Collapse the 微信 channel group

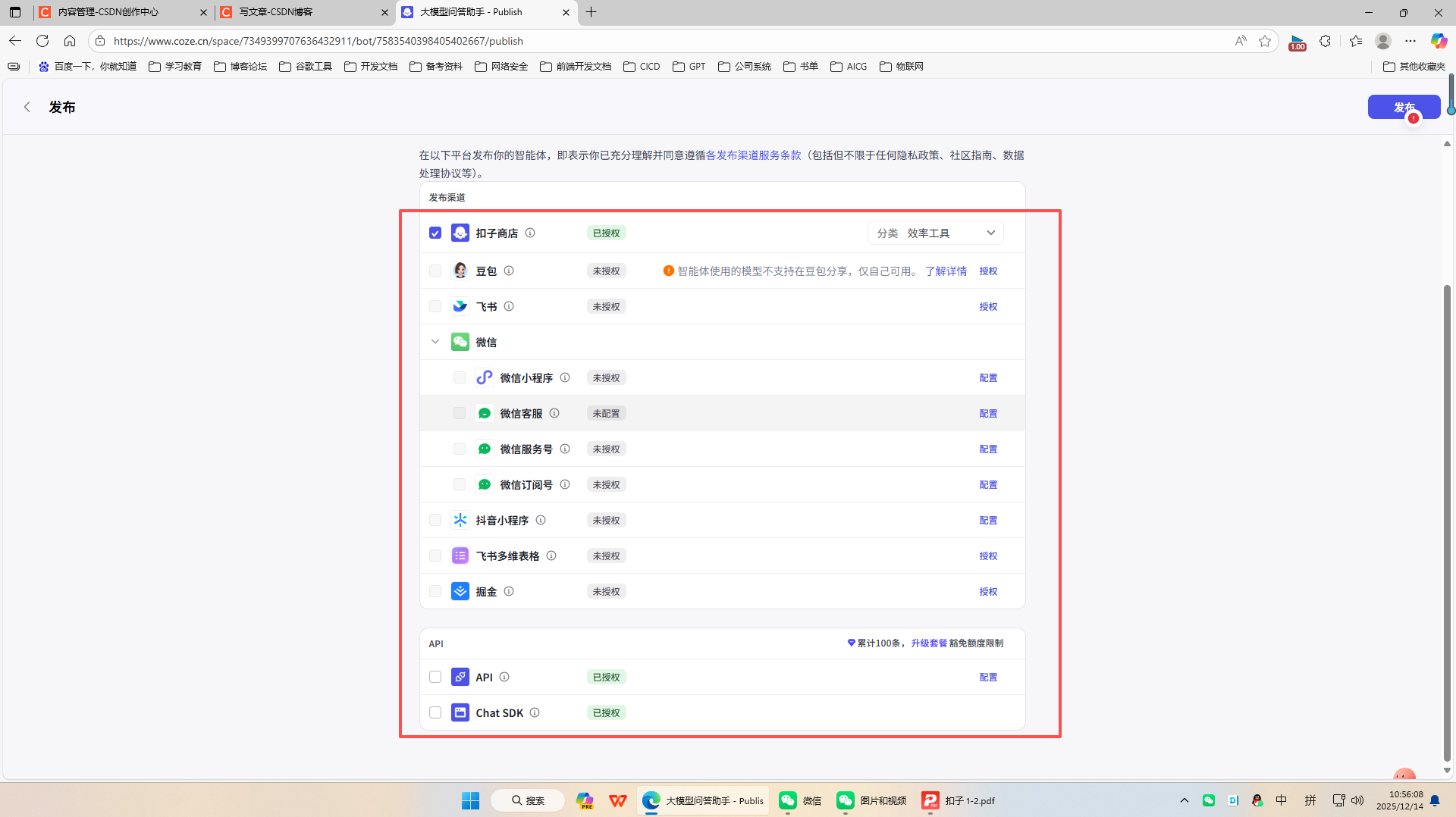pyautogui.click(x=435, y=341)
